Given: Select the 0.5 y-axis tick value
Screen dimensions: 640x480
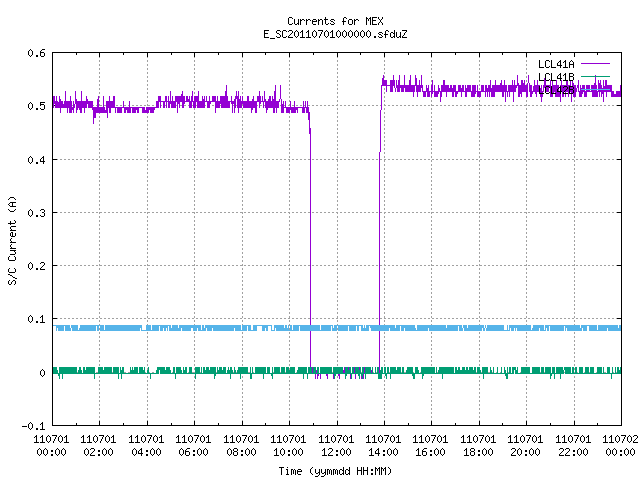Looking at the screenshot, I should (36, 106).
